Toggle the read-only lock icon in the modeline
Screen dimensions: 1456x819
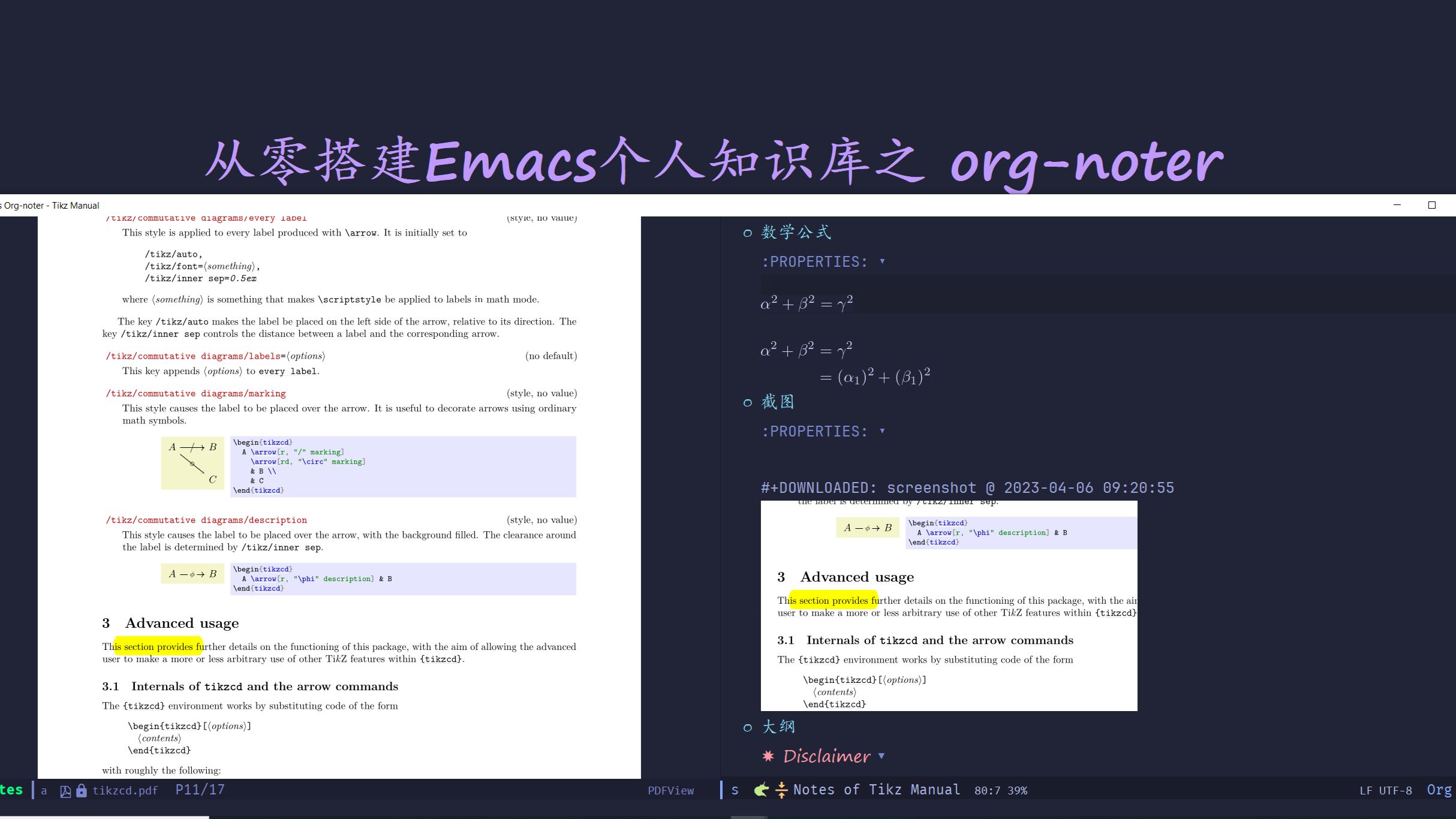(82, 790)
